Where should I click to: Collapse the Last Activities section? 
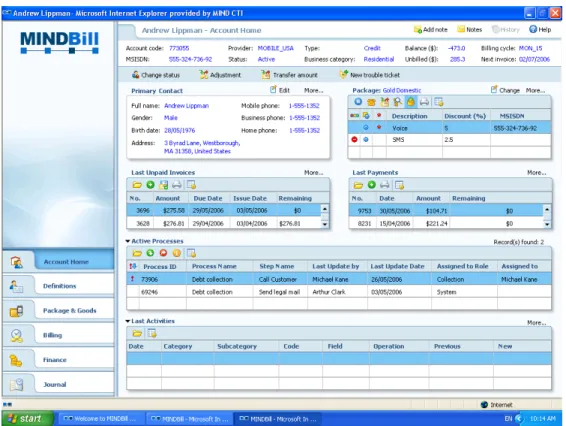(x=128, y=321)
